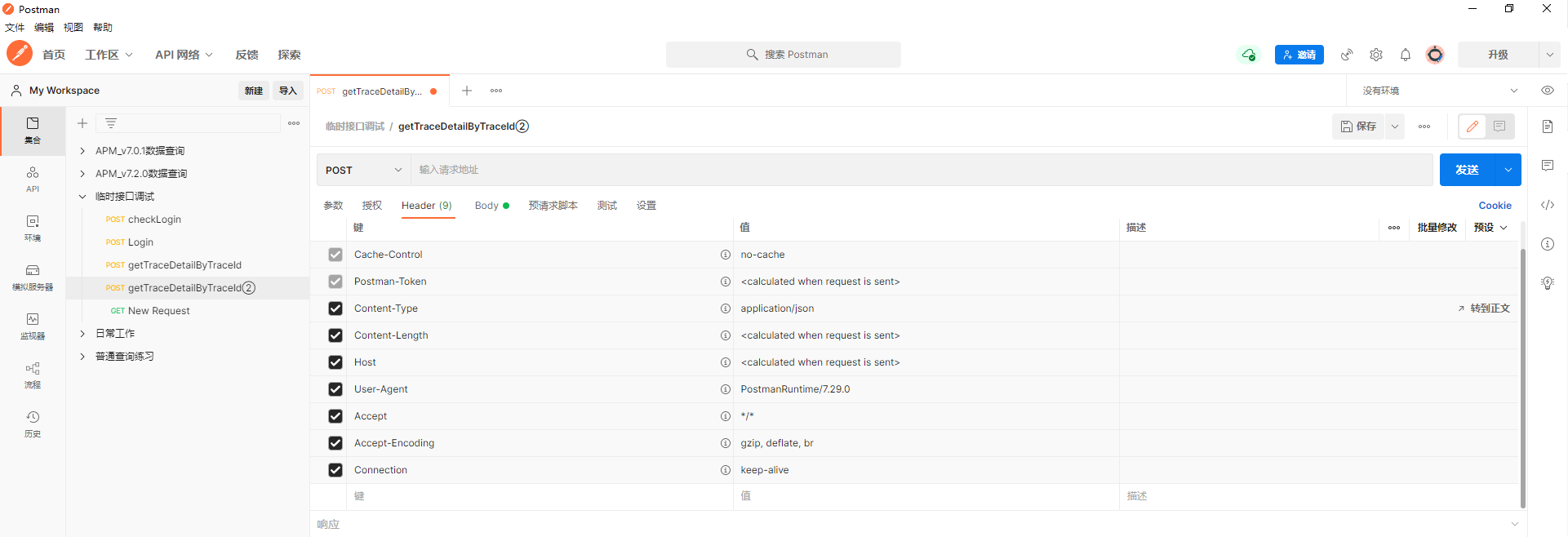Screen dimensions: 1568x537
Task: Open the 保存 (Save) options dropdown arrow
Action: (1395, 126)
